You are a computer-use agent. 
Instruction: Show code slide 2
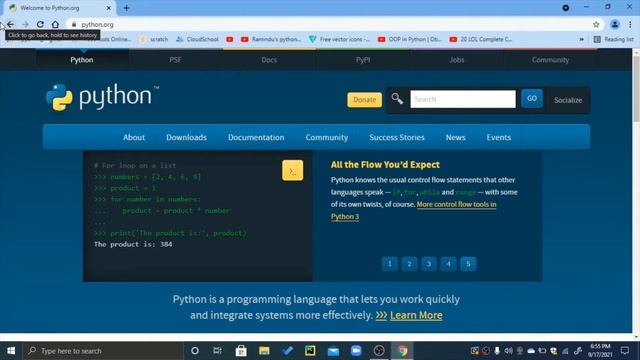tap(409, 264)
